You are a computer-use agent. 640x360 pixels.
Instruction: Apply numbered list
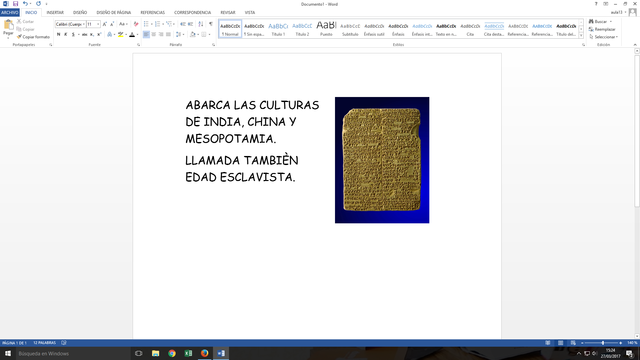158,24
